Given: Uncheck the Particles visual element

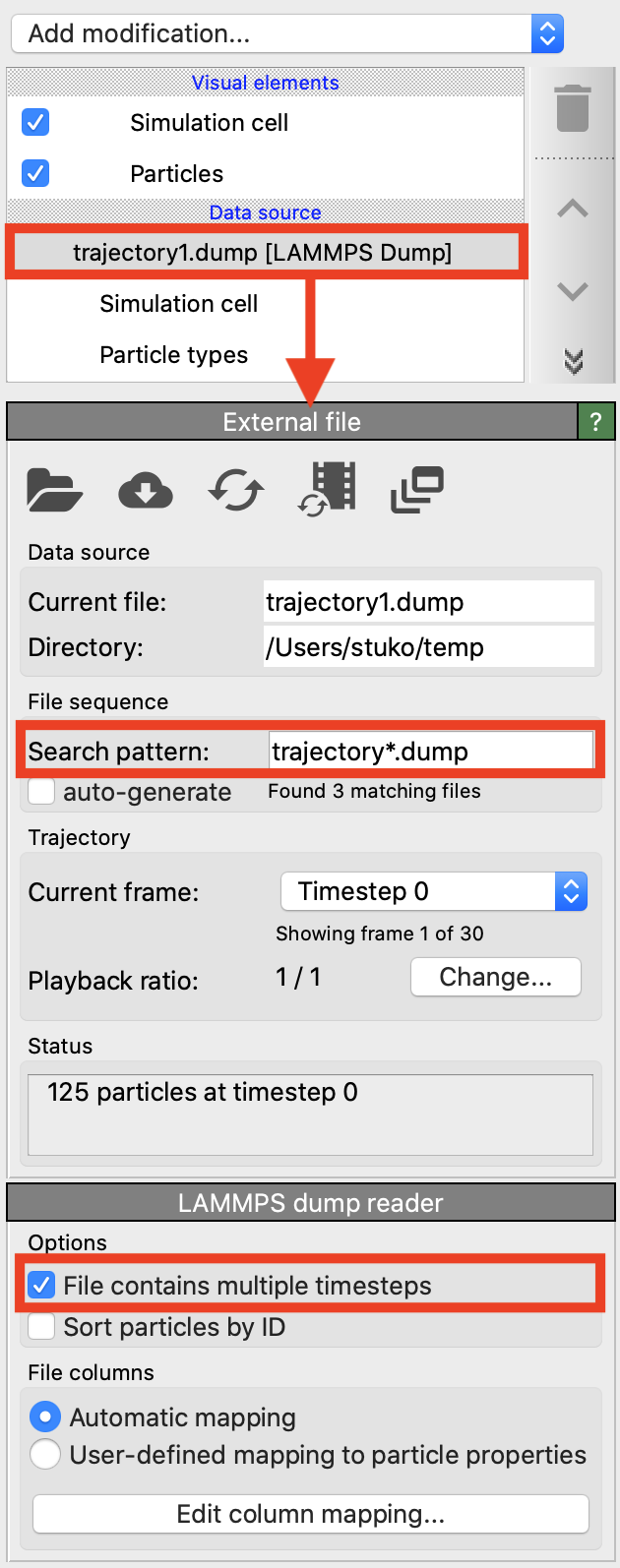Looking at the screenshot, I should [35, 174].
